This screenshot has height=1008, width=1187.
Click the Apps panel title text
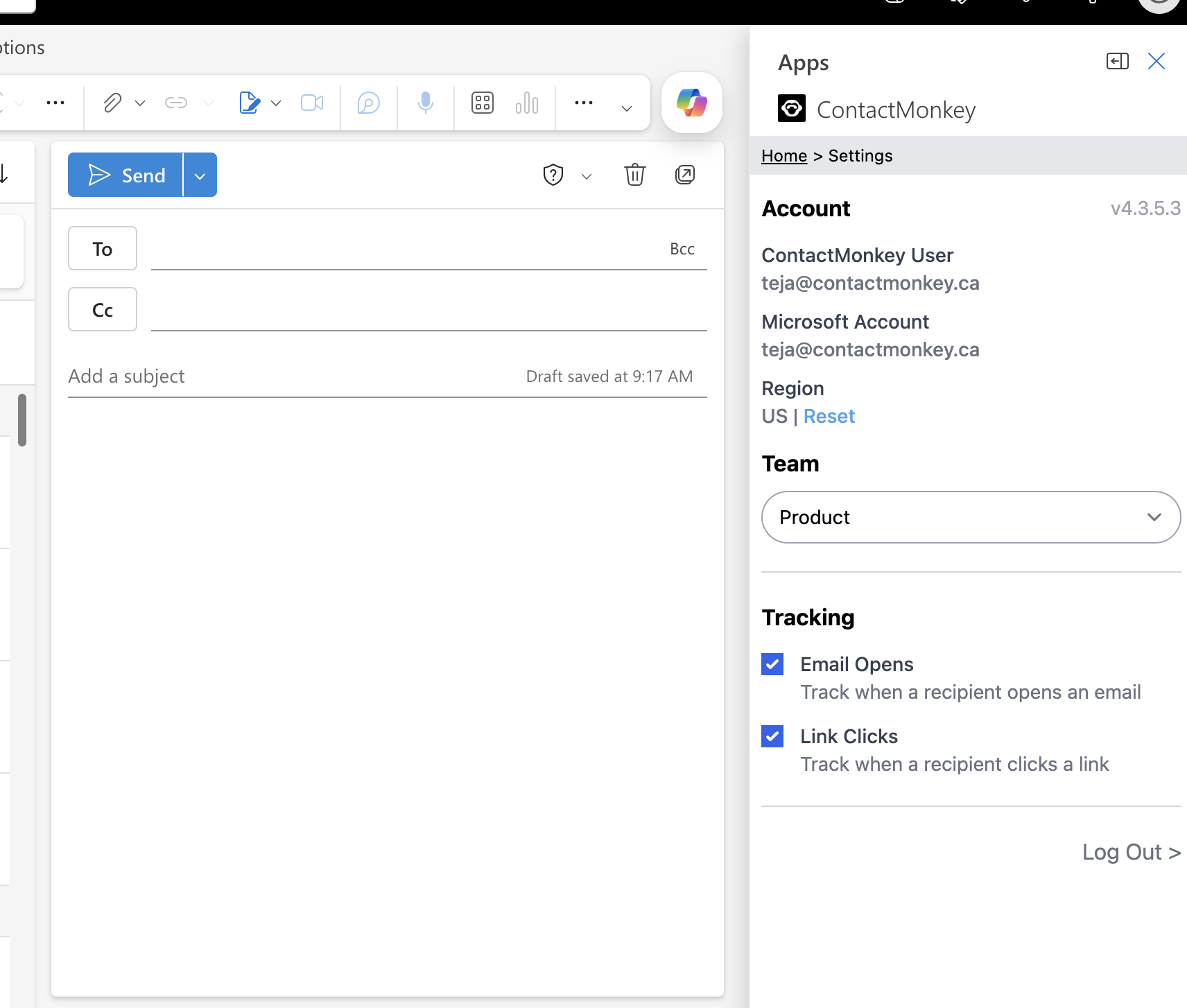[803, 63]
